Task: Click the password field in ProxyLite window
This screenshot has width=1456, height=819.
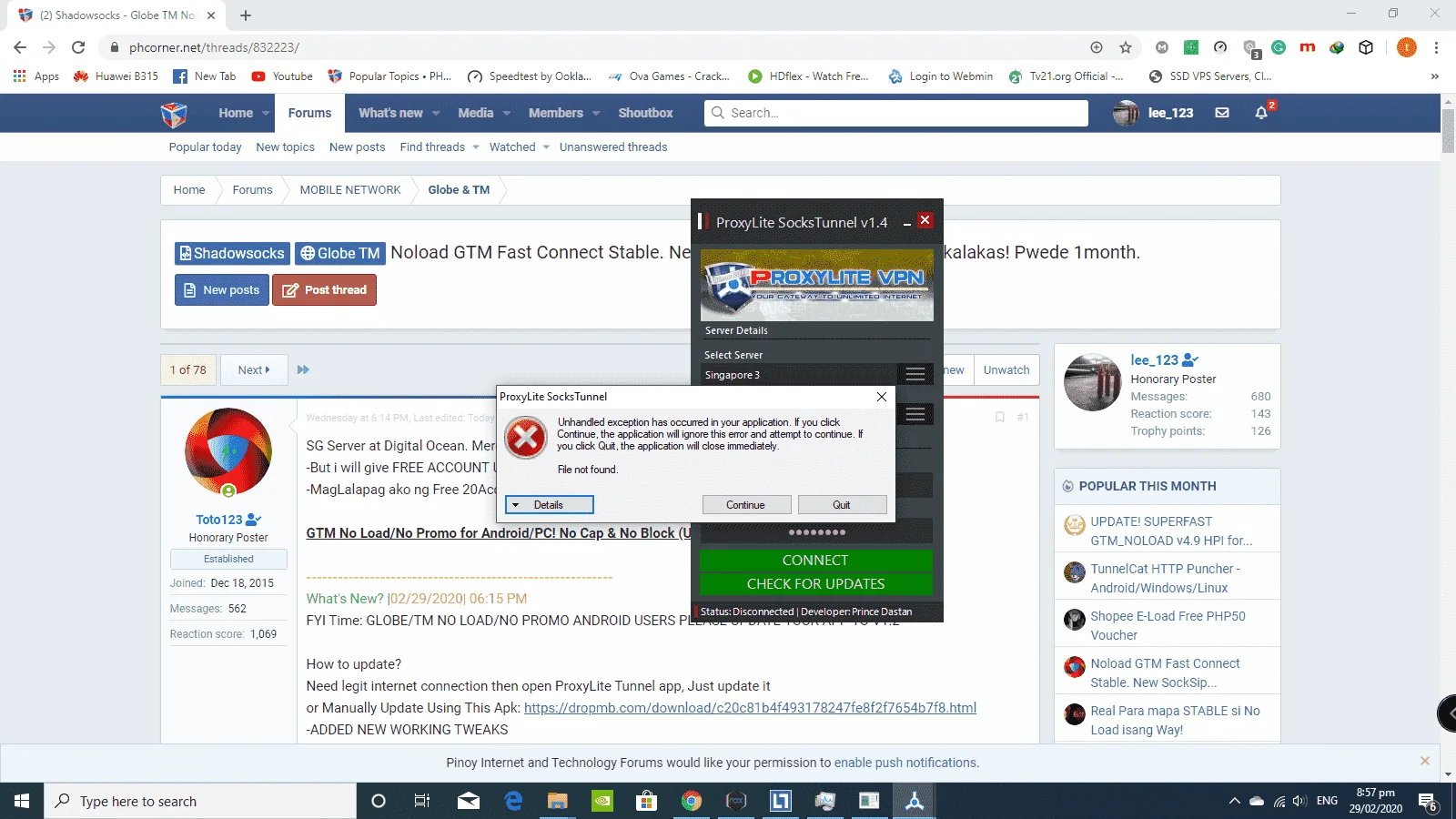Action: point(816,531)
